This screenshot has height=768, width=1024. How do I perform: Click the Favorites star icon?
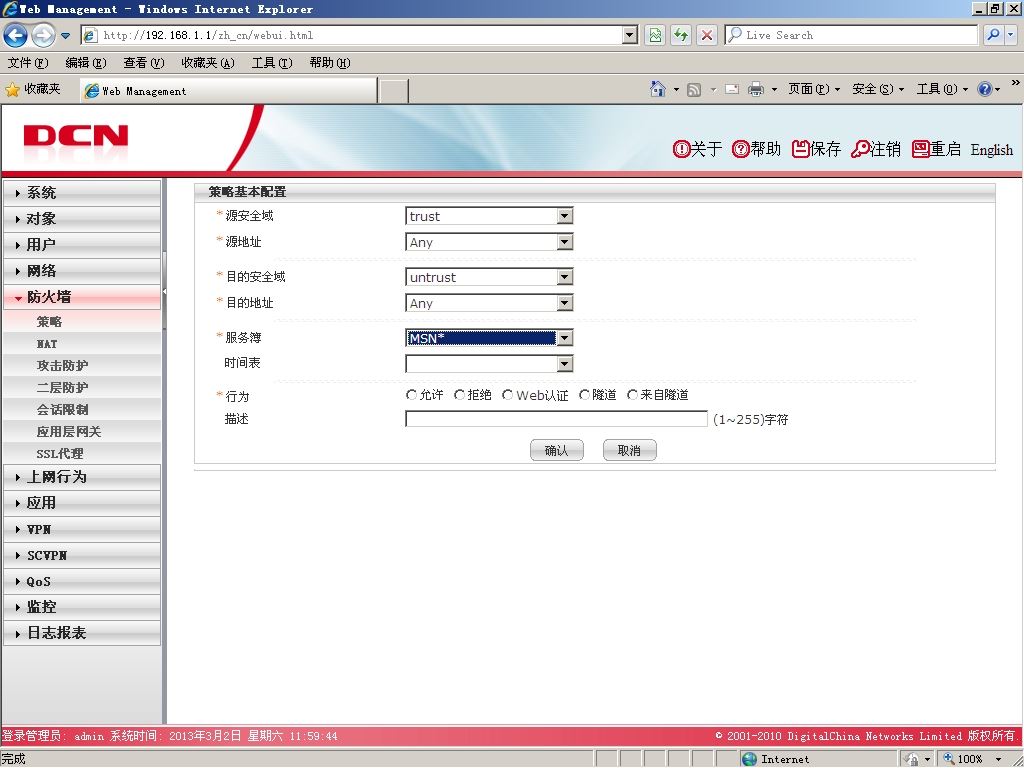click(x=12, y=89)
